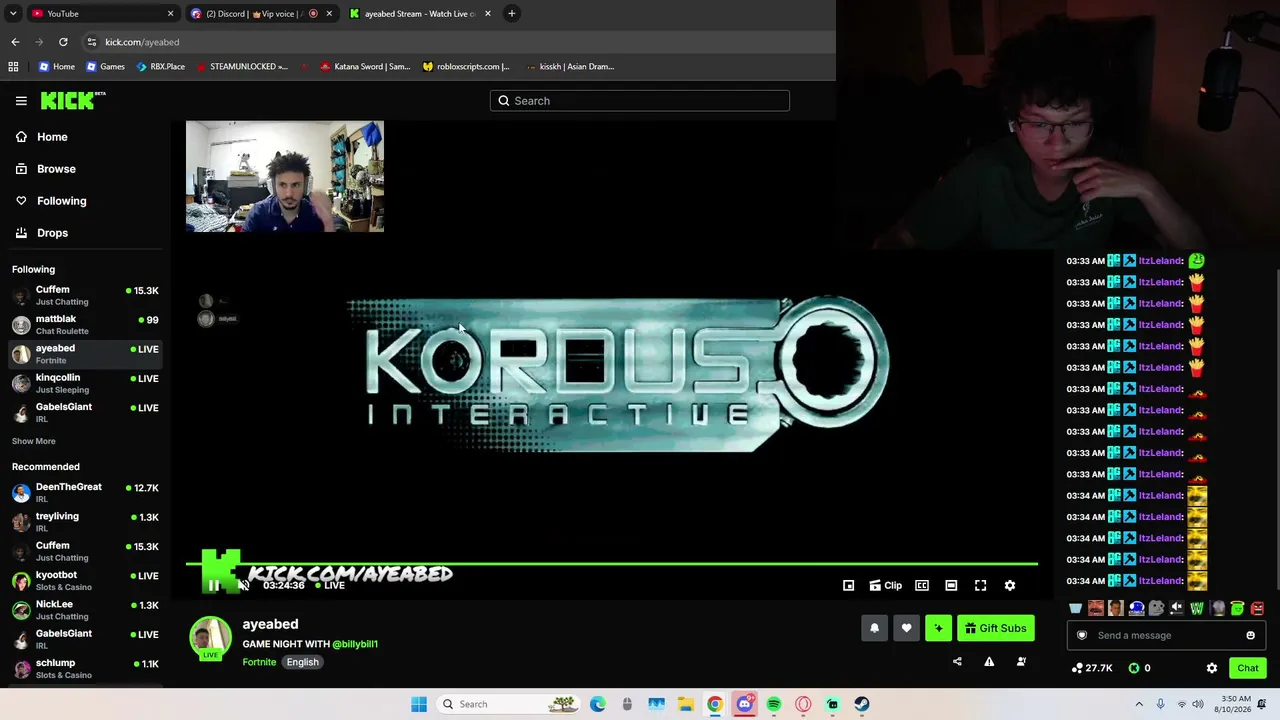The height and width of the screenshot is (720, 1280).
Task: Create a Clip of the stream
Action: [885, 586]
